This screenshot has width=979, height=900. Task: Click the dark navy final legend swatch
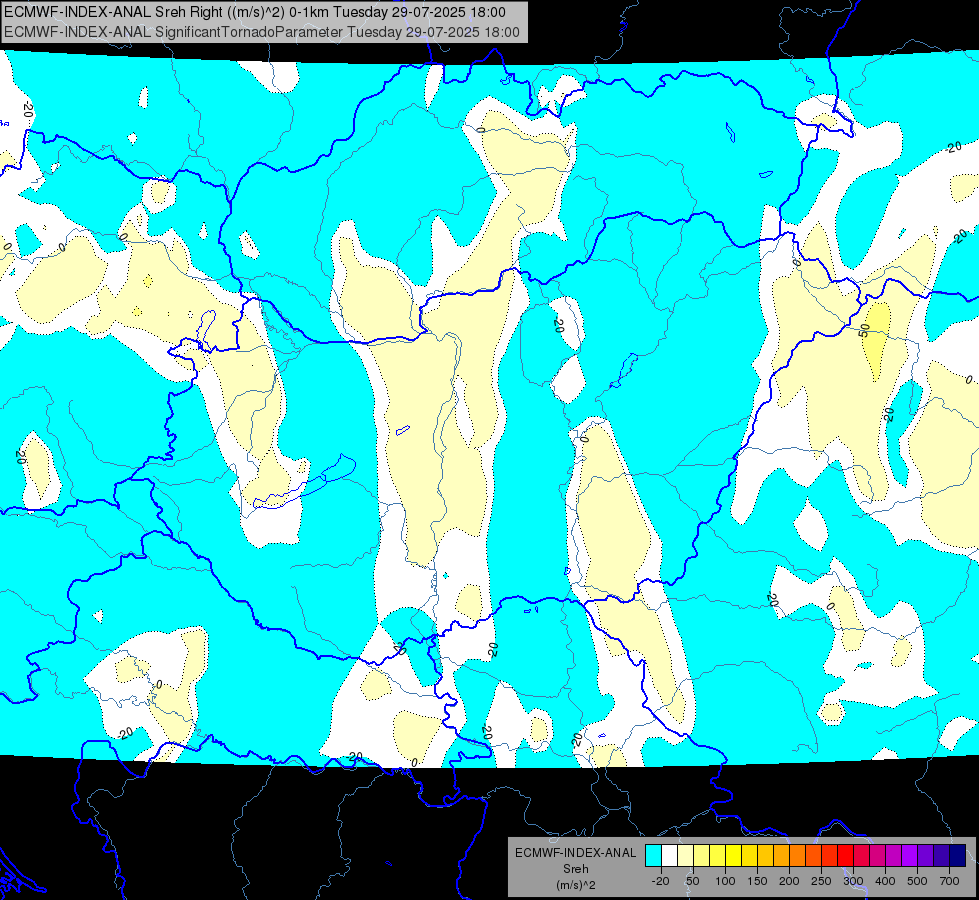click(958, 855)
